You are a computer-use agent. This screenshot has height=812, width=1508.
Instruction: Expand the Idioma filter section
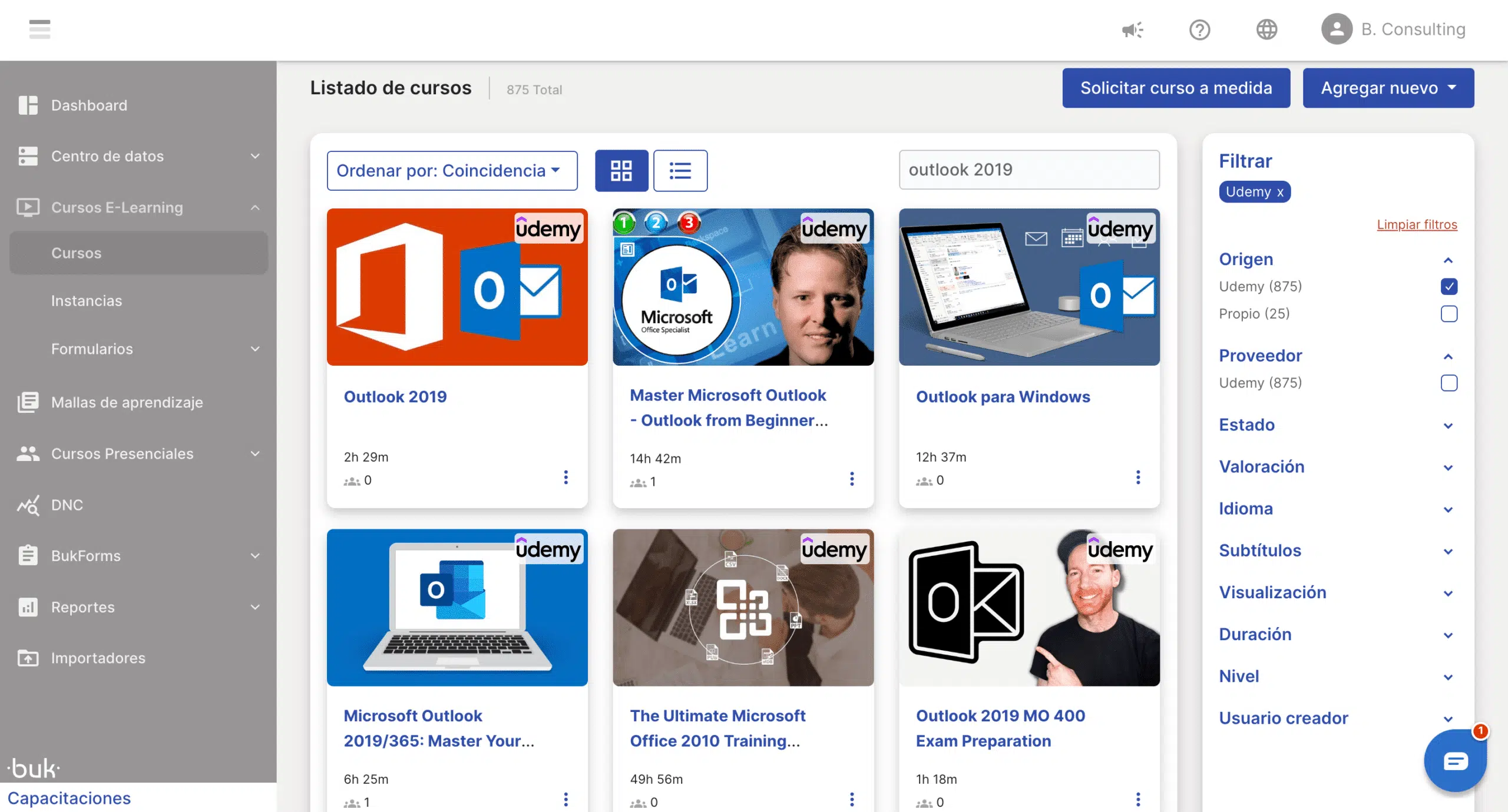(x=1449, y=509)
